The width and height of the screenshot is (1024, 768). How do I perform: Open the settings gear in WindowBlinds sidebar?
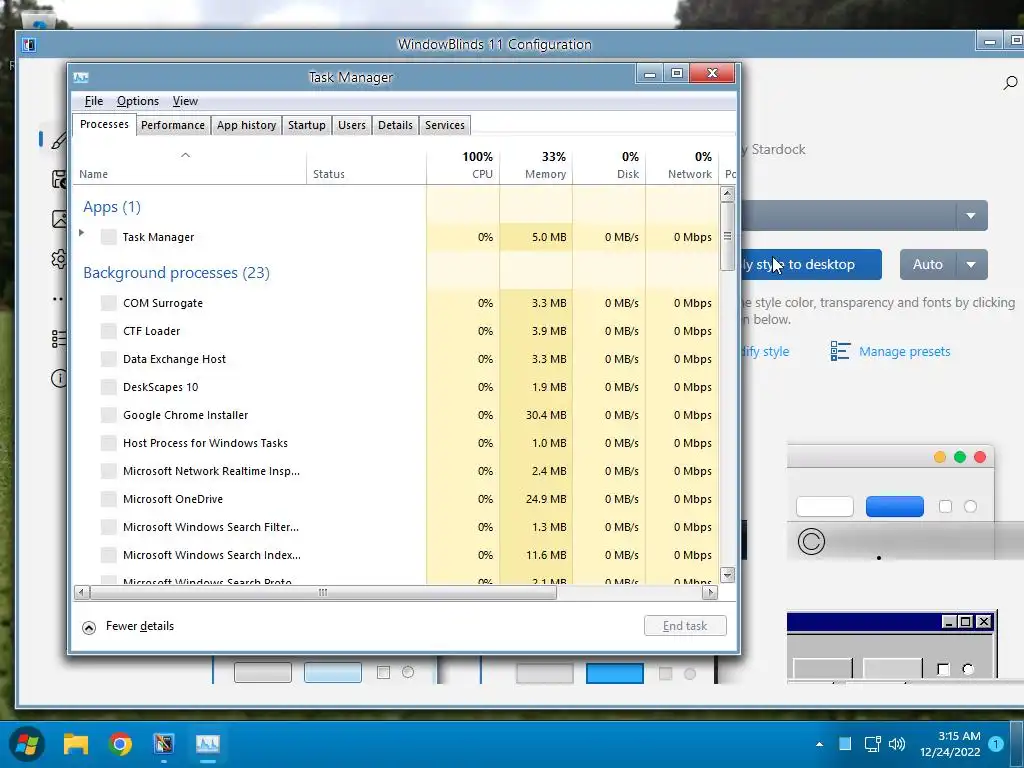[59, 259]
